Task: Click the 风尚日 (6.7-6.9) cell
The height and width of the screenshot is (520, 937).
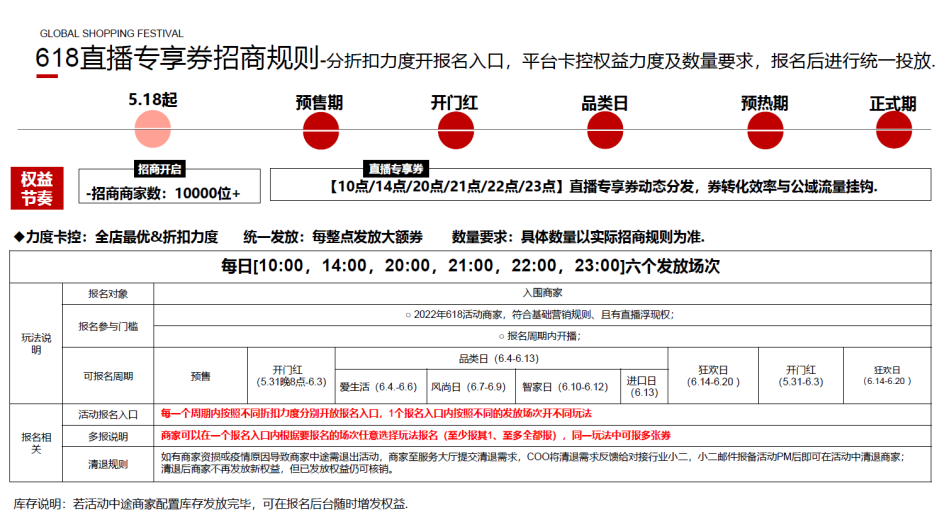Action: pyautogui.click(x=472, y=387)
